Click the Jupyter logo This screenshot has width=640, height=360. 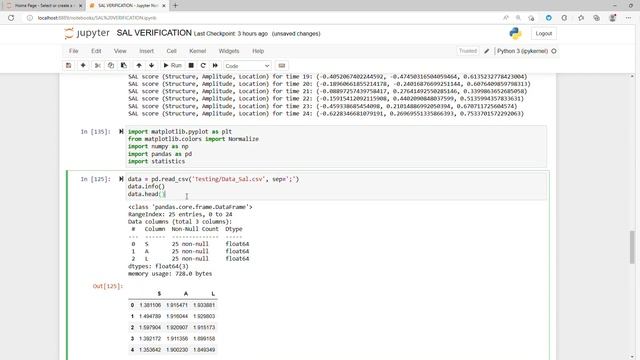tap(87, 33)
